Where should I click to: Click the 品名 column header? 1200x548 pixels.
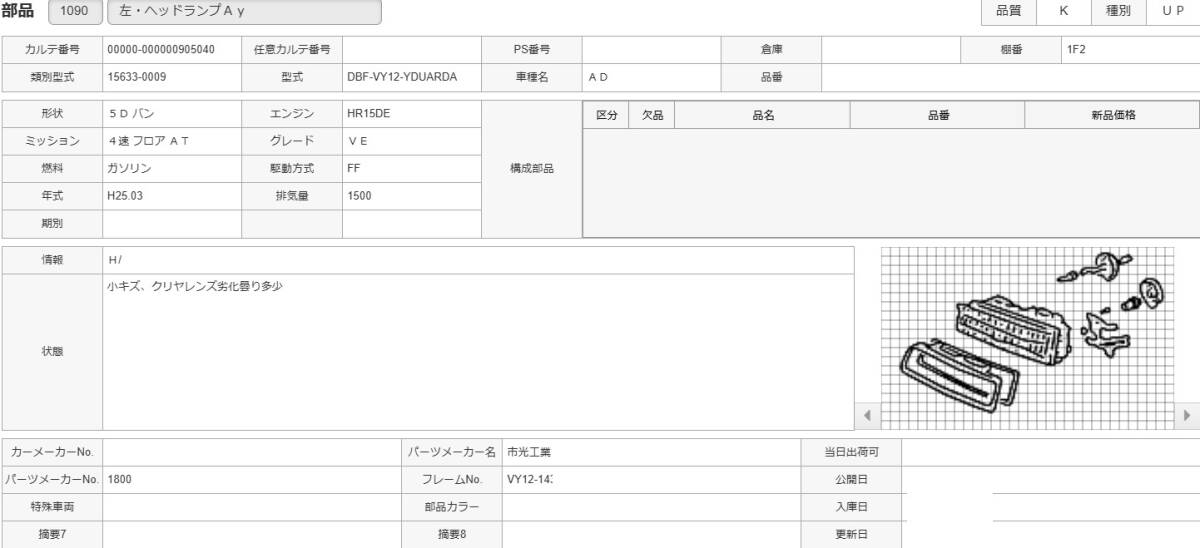(x=764, y=115)
